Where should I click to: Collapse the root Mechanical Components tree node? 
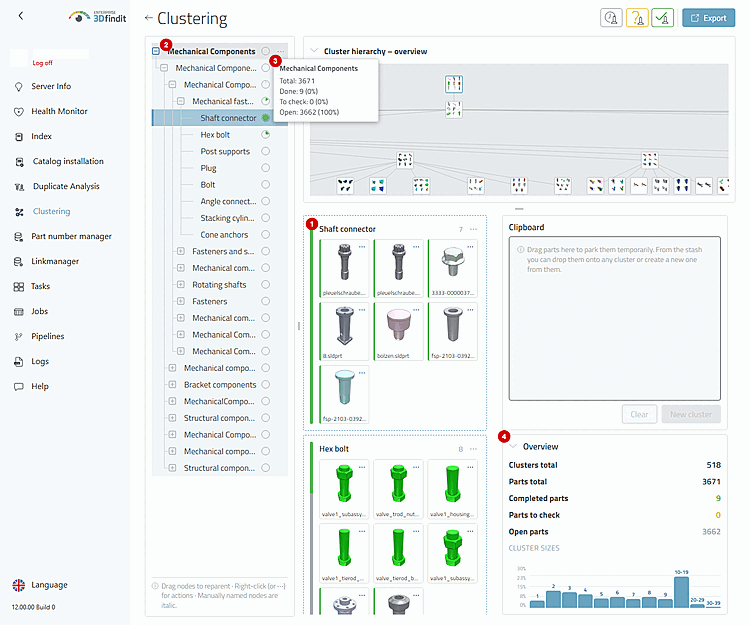[156, 51]
